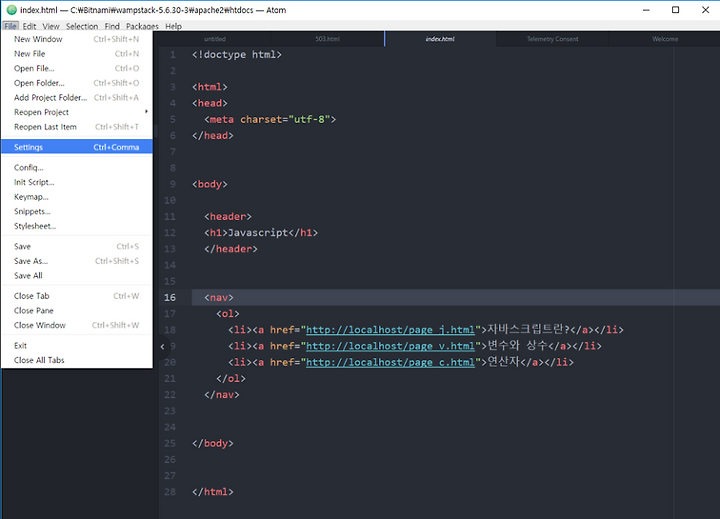Click the meta charset="utf-8" line

[270, 119]
